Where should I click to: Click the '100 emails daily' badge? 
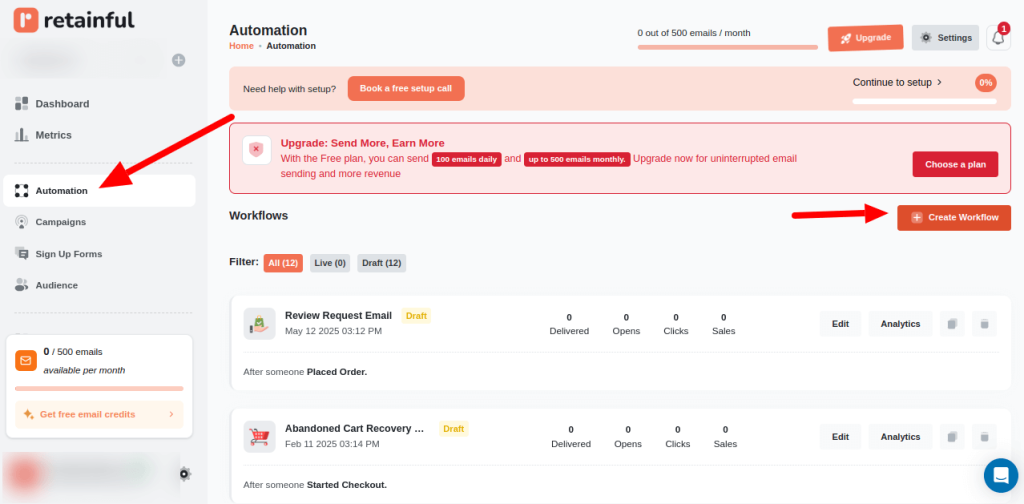pyautogui.click(x=466, y=159)
